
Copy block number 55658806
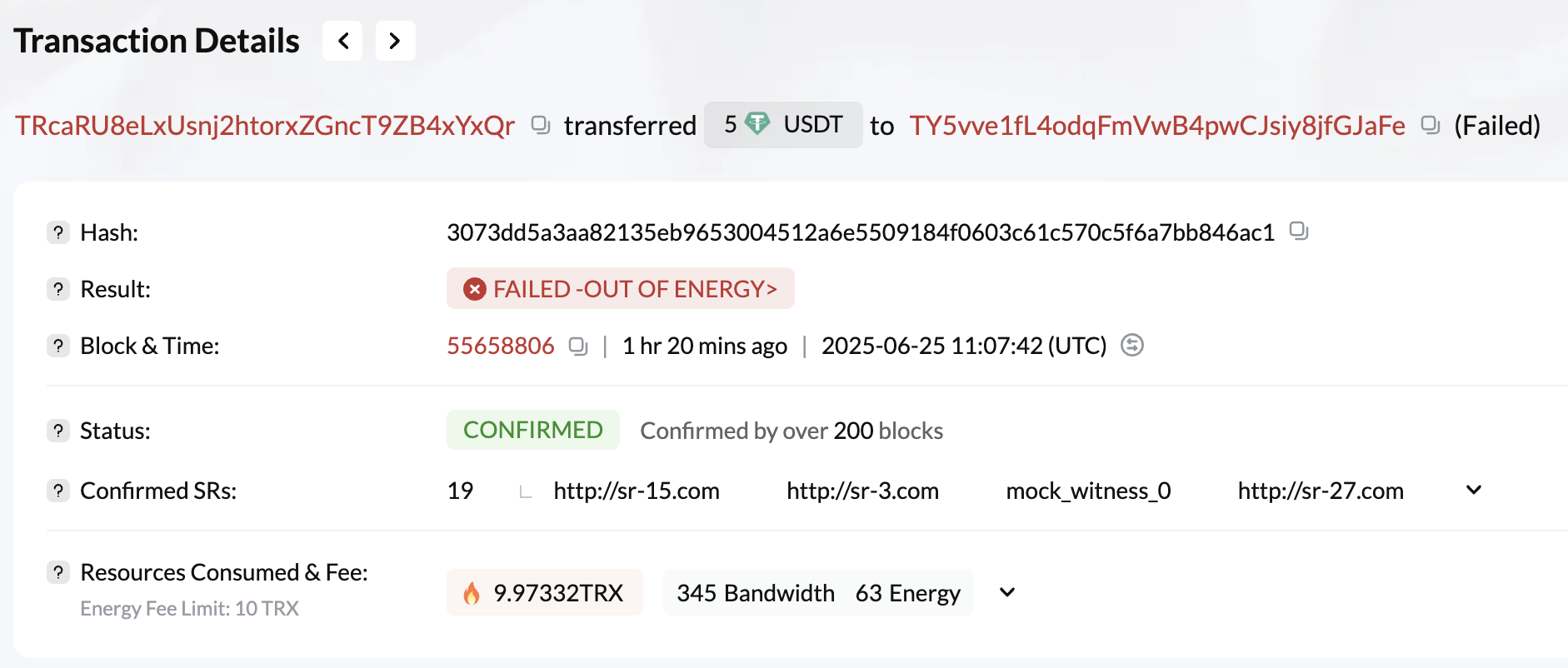click(578, 346)
